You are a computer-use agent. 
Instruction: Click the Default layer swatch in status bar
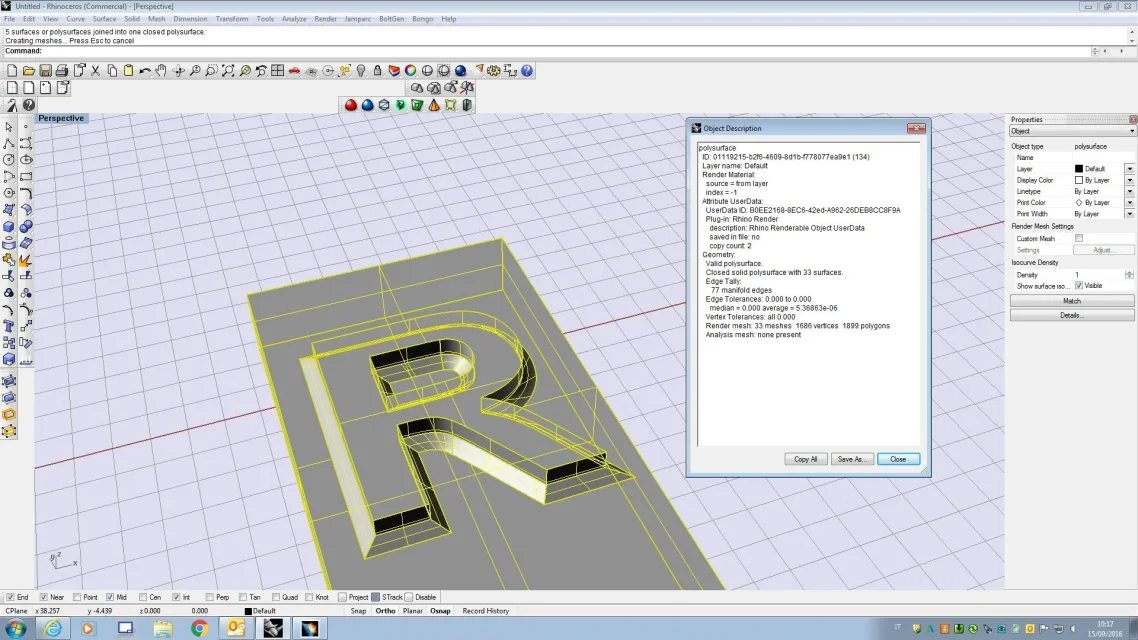(x=248, y=612)
